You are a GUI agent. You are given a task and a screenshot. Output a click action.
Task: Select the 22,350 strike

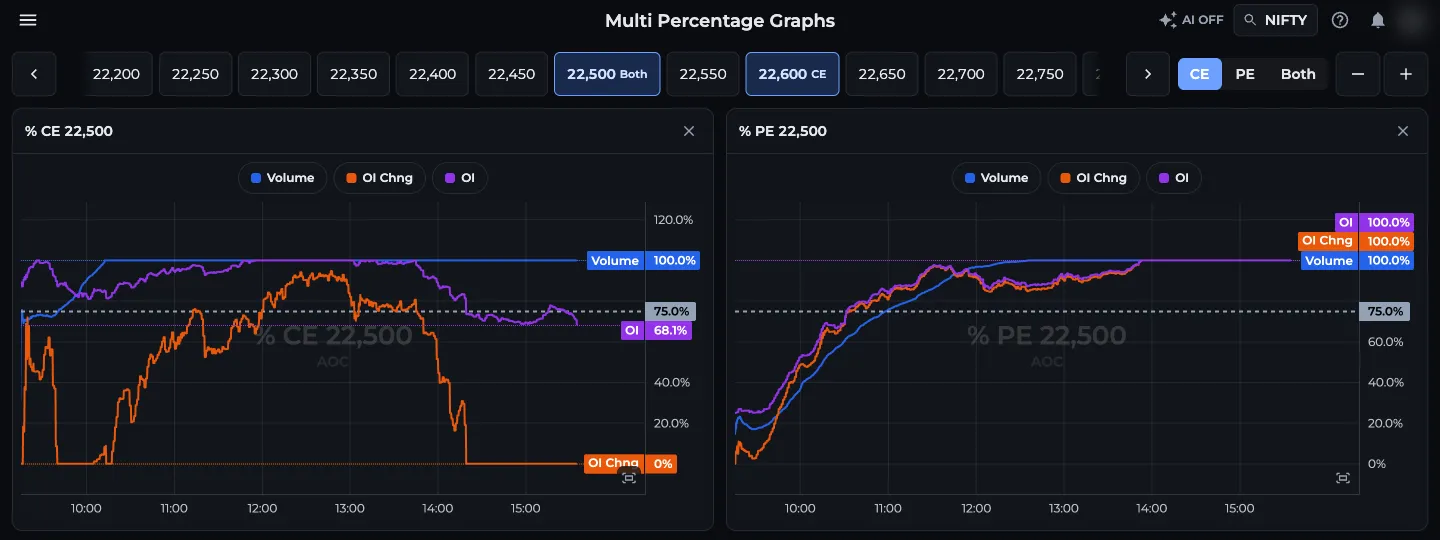point(353,74)
